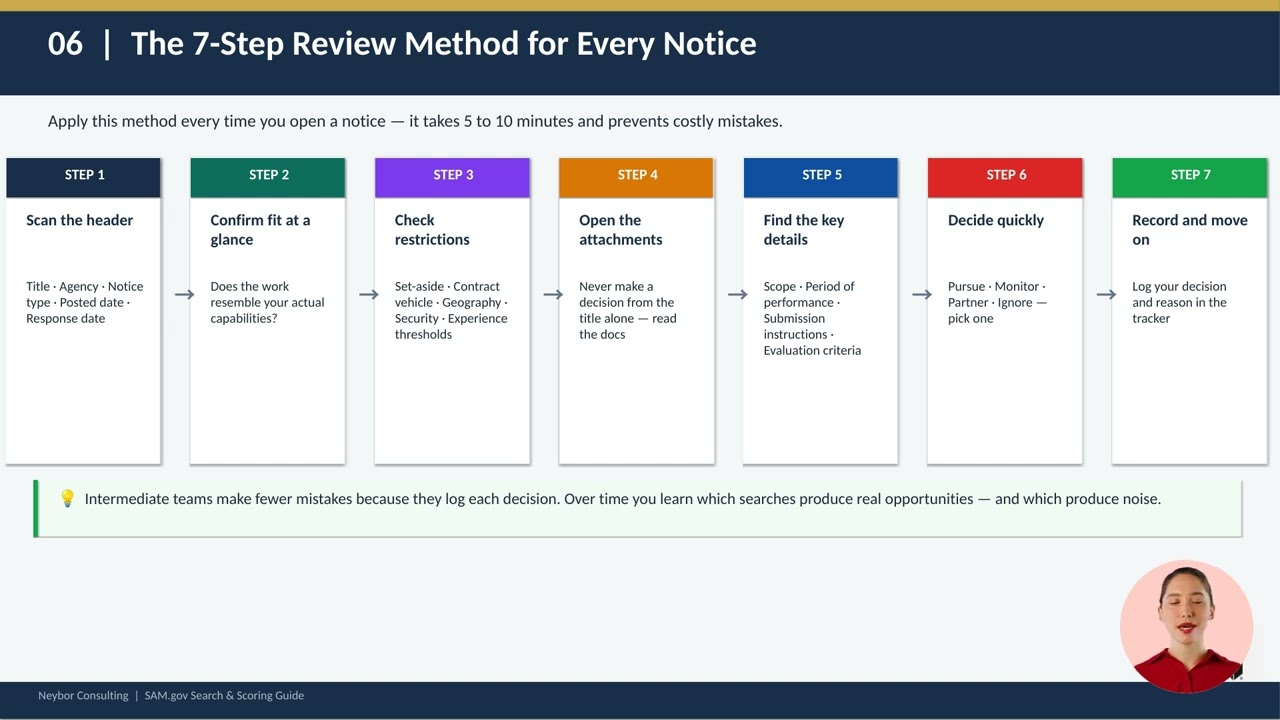Click the 'Title · Agency · Notice type' description

coord(85,302)
